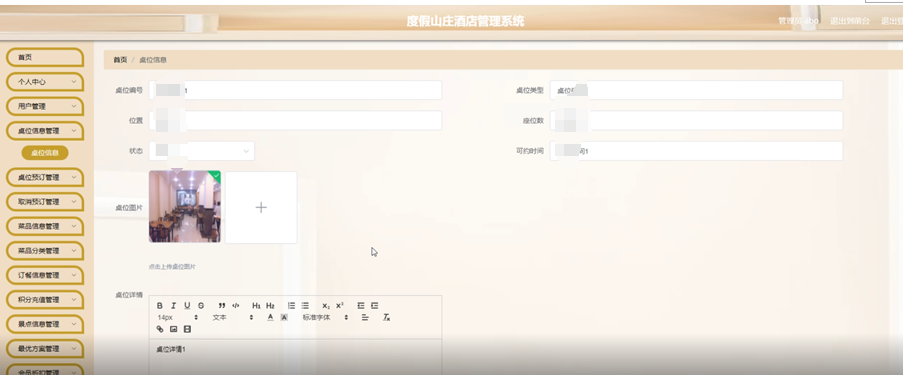Apply blockquote formatting

(222, 306)
